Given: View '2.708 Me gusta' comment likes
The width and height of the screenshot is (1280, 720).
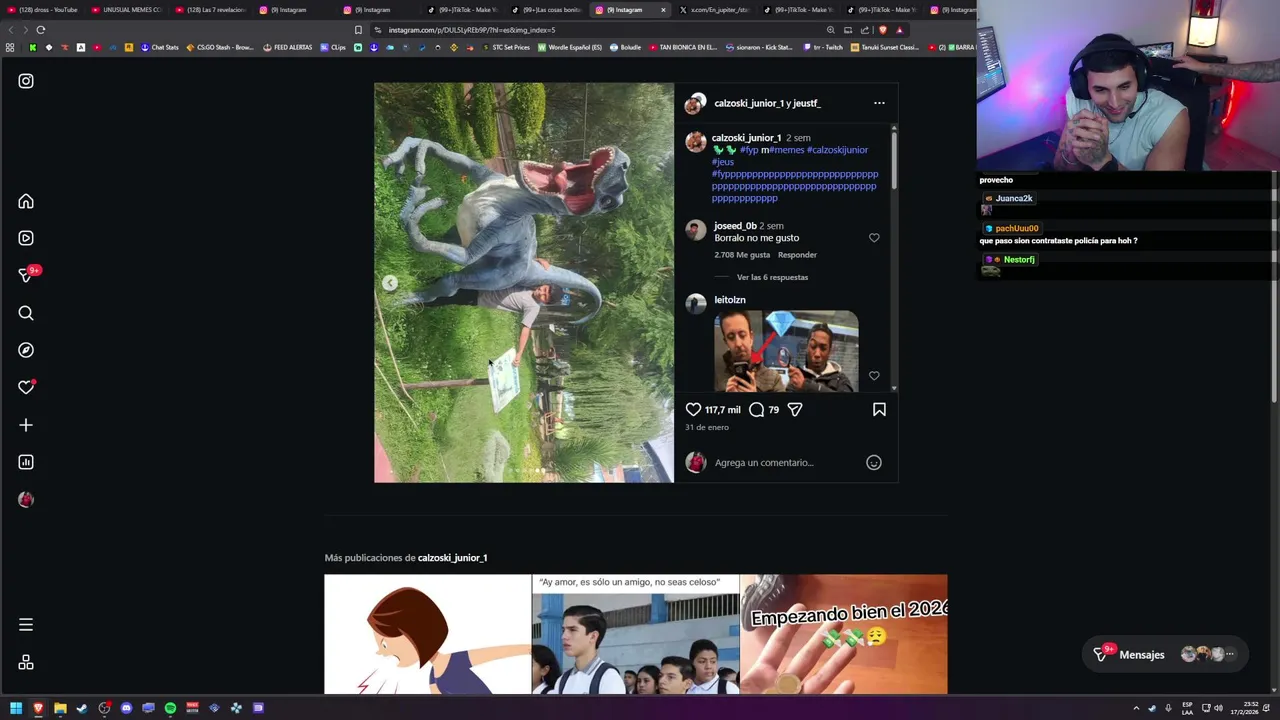Looking at the screenshot, I should click(742, 255).
